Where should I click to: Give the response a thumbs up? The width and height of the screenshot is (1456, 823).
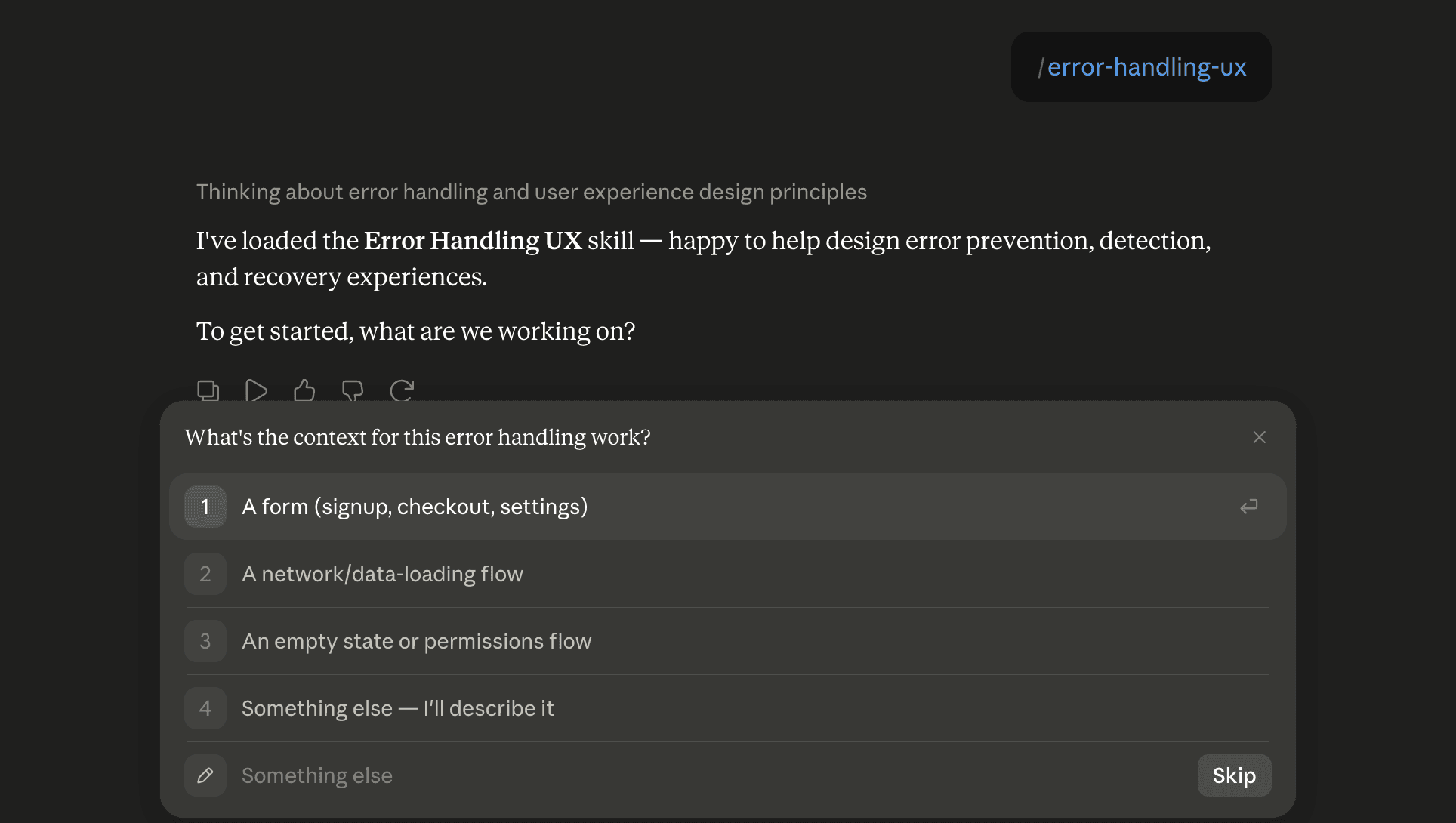304,390
